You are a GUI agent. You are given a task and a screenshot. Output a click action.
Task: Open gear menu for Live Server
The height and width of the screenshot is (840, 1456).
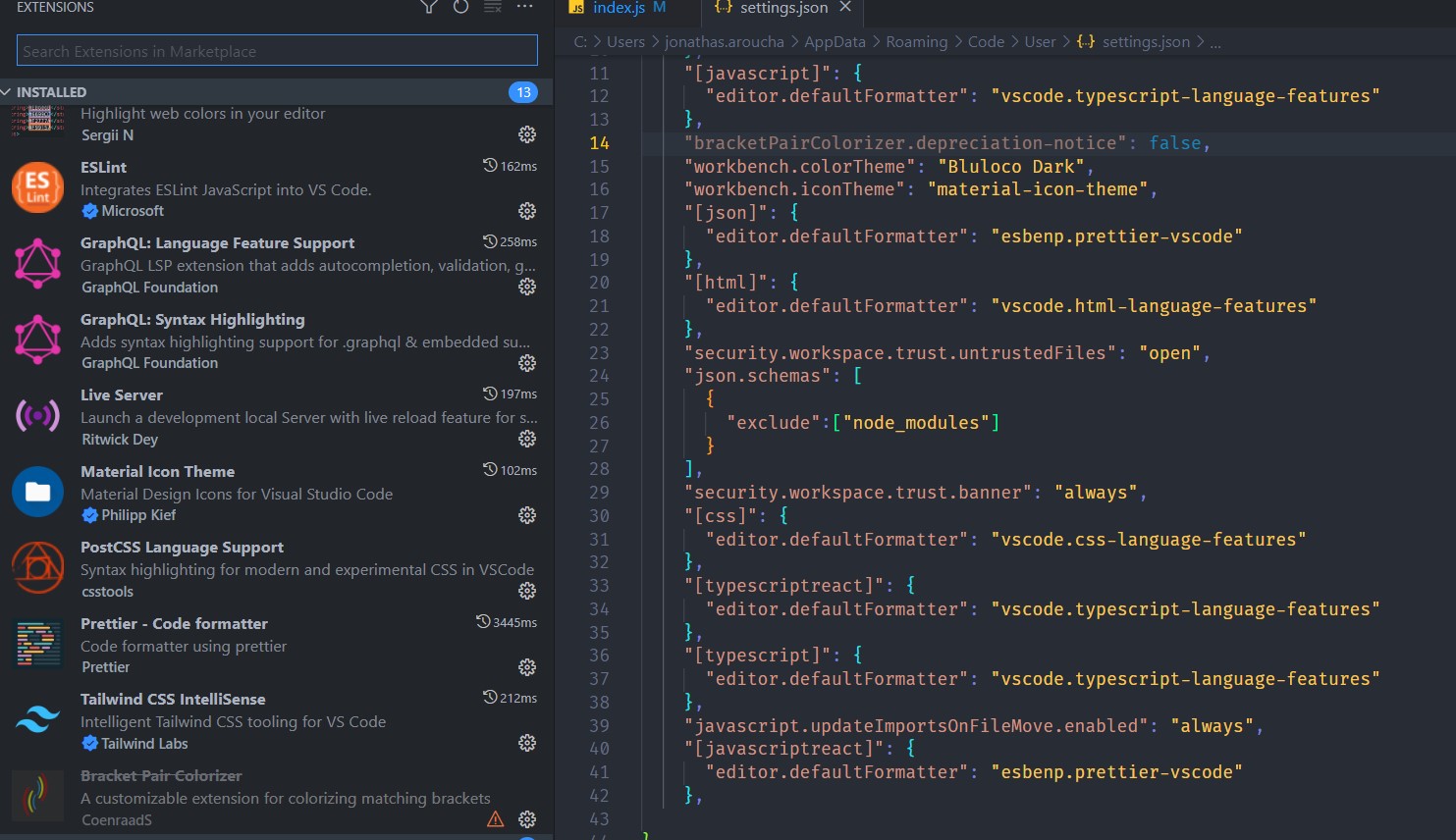tap(527, 439)
